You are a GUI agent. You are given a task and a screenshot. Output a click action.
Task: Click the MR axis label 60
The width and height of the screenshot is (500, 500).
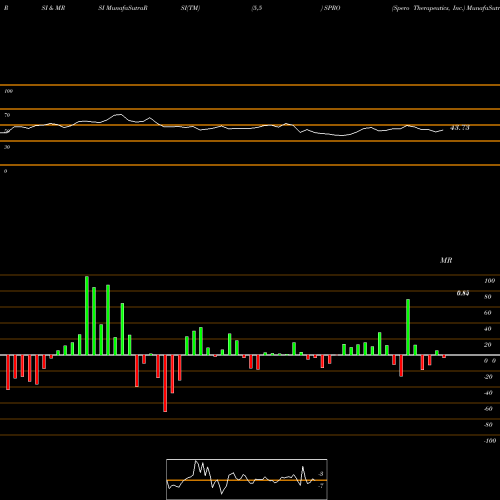[488, 313]
